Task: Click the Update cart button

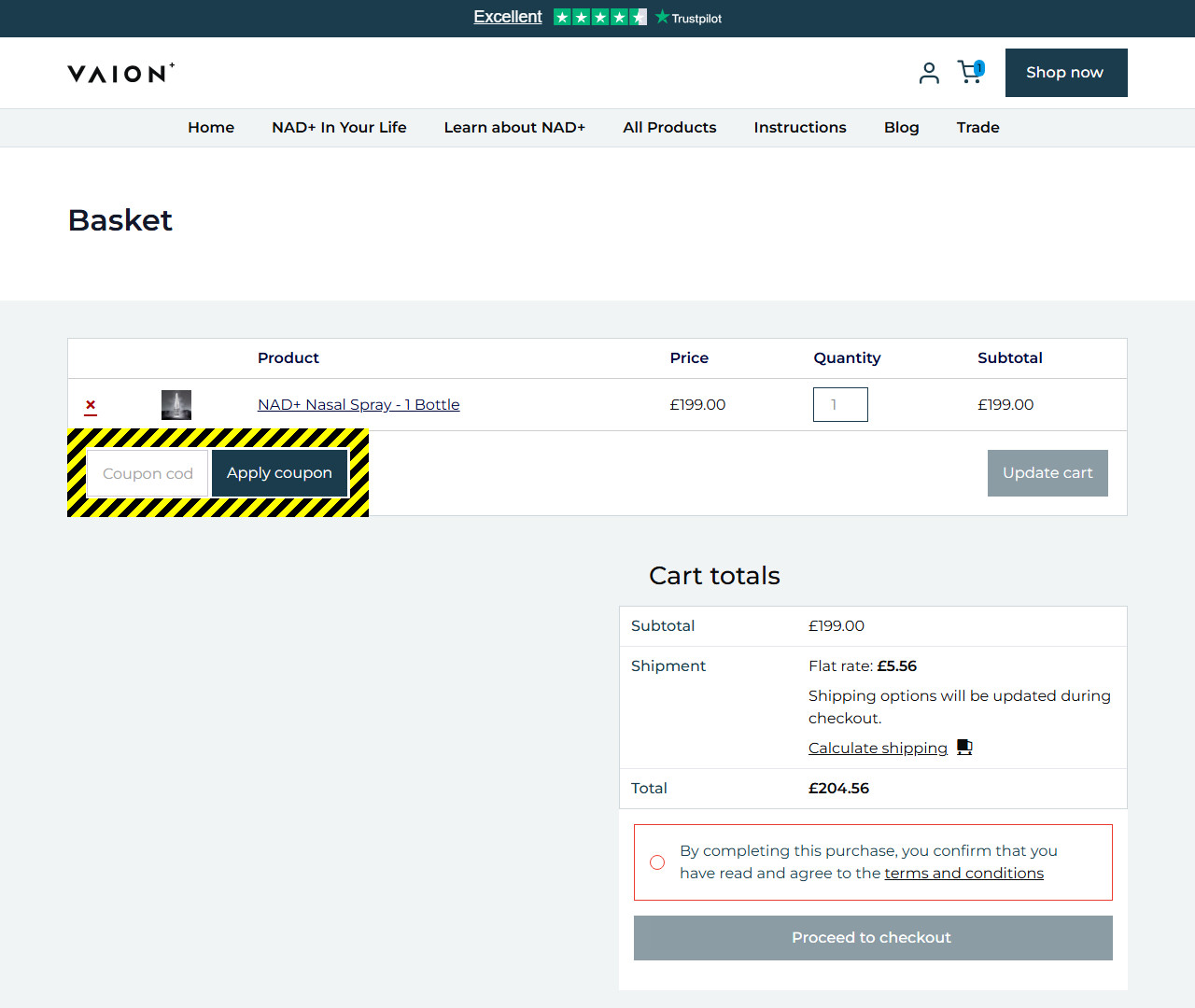Action: pos(1047,473)
